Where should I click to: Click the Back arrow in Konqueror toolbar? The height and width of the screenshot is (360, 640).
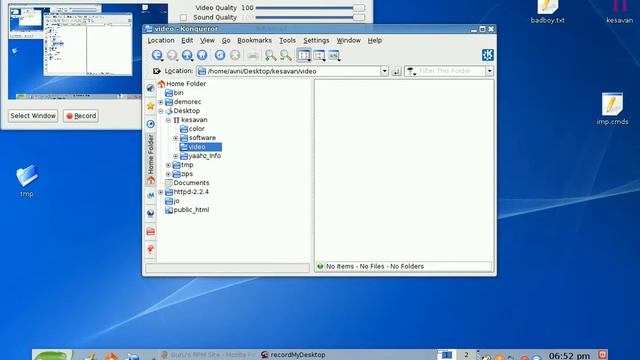point(157,55)
